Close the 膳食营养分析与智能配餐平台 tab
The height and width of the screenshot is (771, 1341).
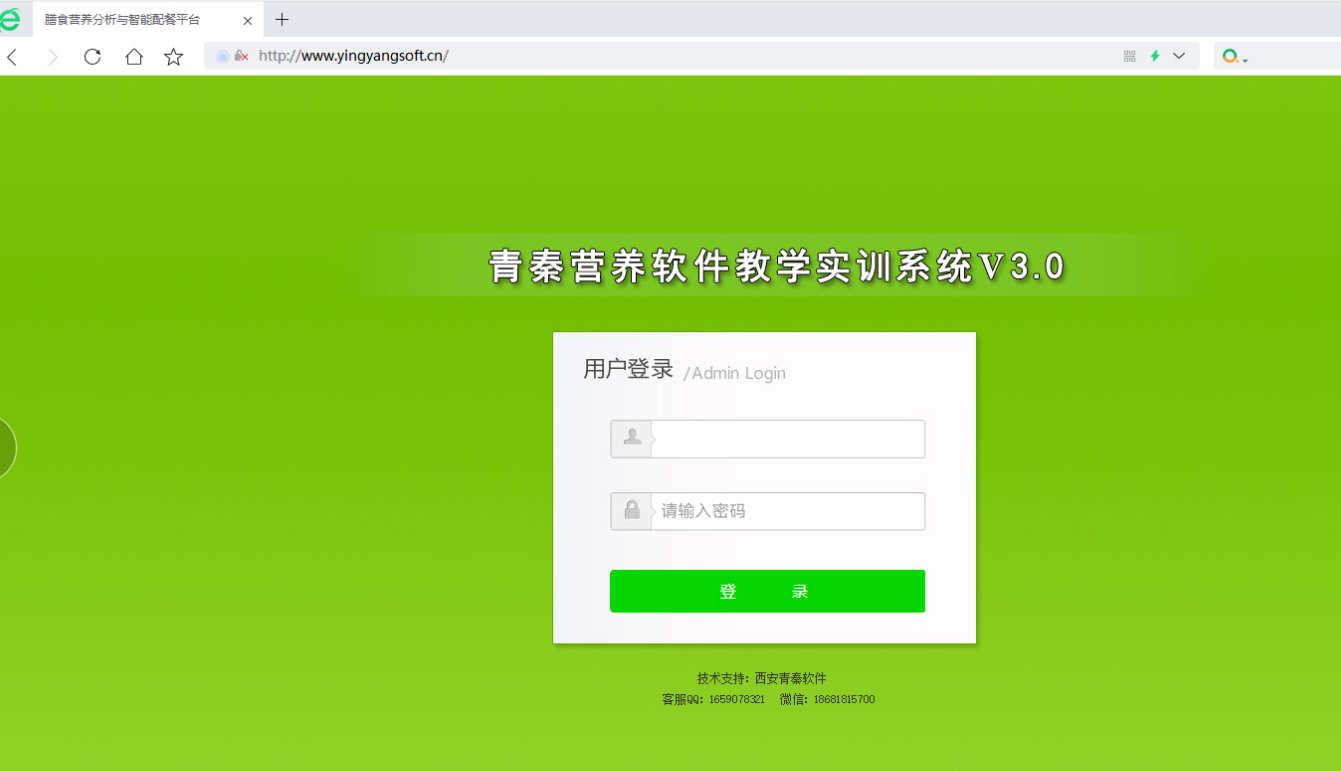pos(247,20)
